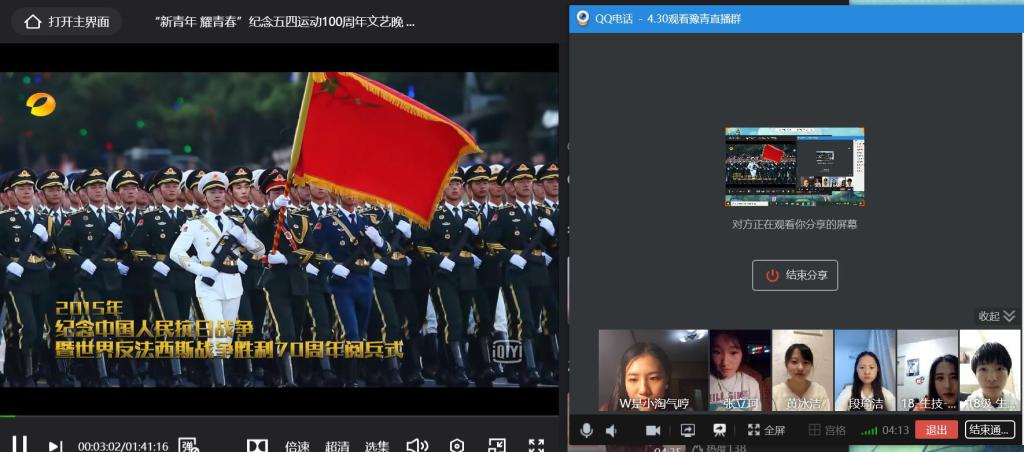
Task: Mute the microphone in QQ call
Action: [x=586, y=430]
